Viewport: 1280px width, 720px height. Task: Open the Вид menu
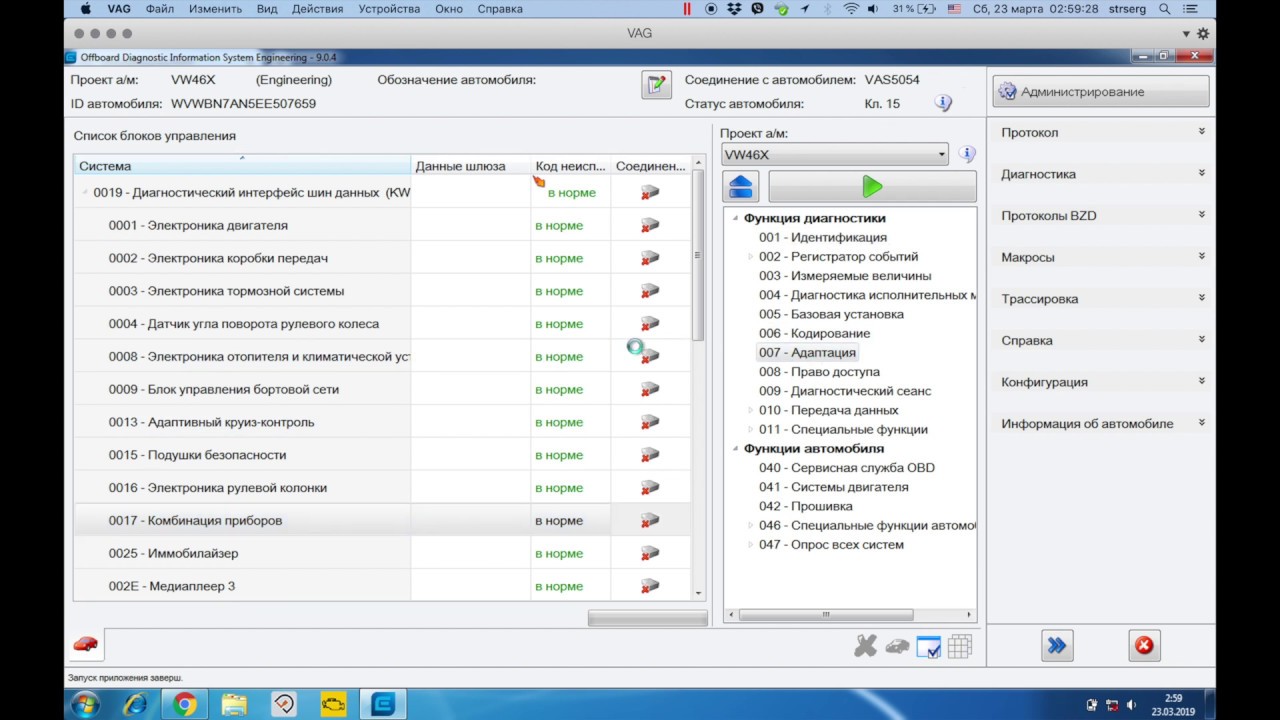[267, 9]
